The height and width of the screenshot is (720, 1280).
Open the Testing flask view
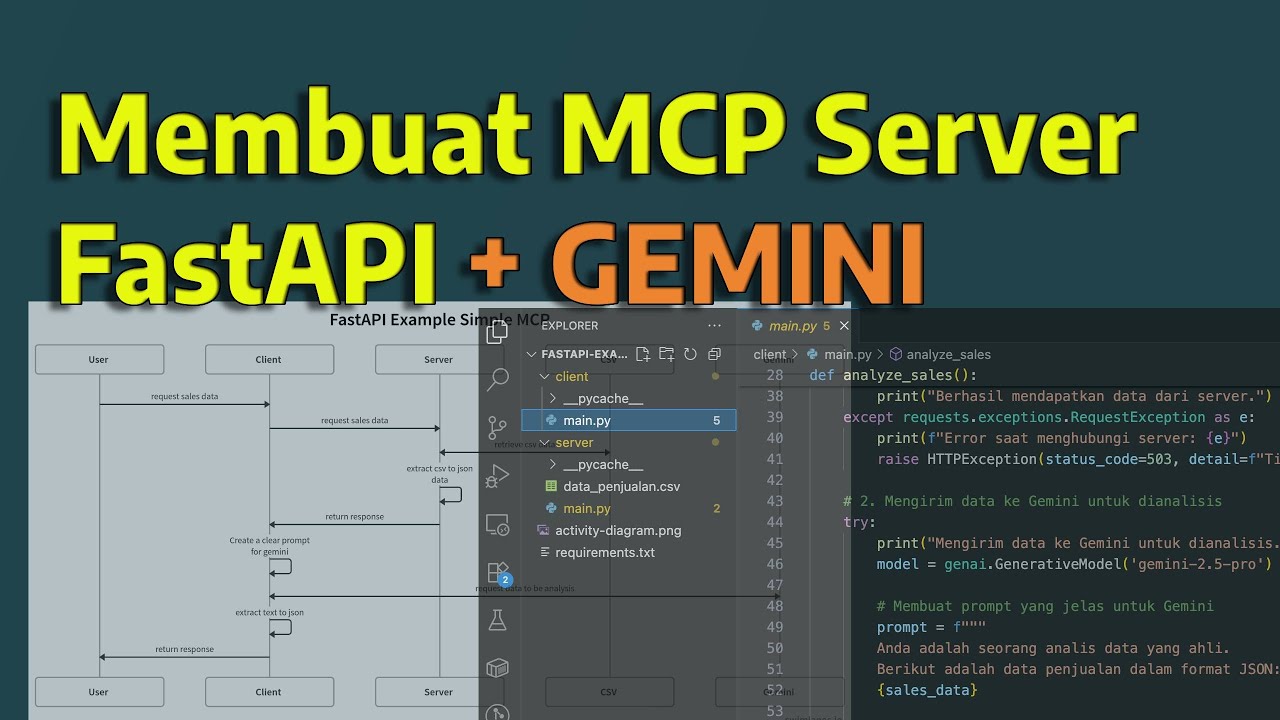(497, 620)
